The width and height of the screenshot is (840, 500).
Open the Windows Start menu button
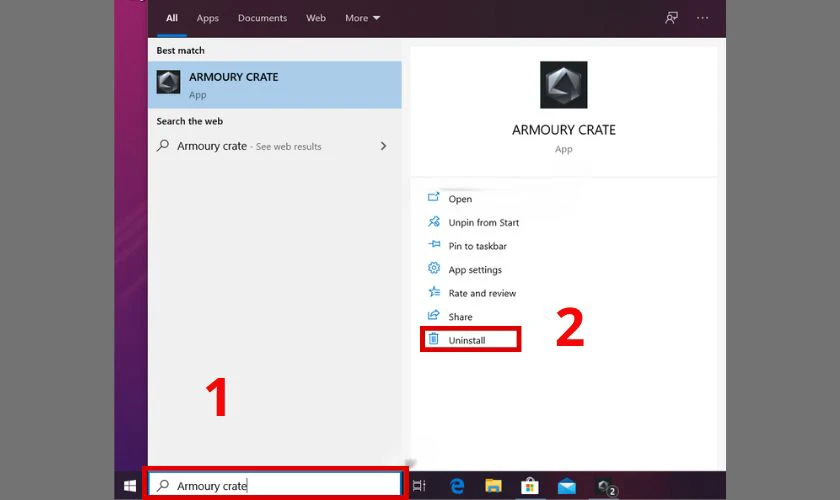point(130,486)
